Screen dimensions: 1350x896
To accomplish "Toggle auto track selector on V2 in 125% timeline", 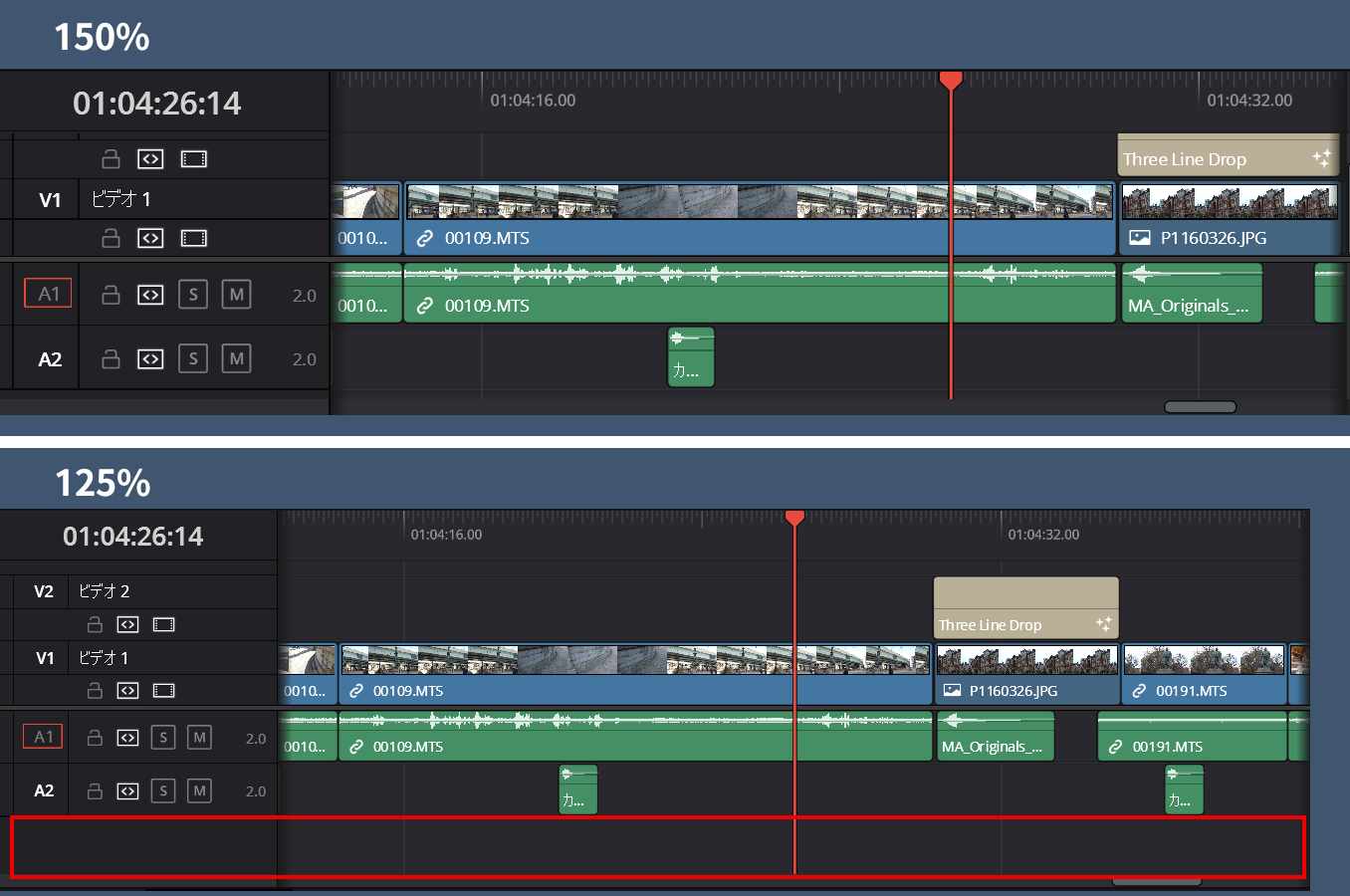I will coord(127,625).
